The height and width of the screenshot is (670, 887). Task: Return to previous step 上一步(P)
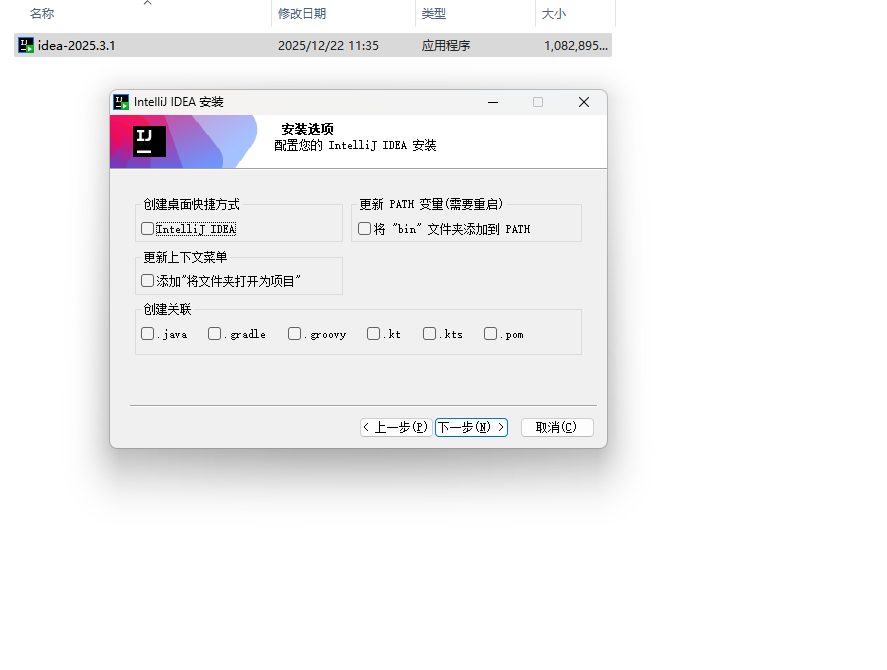click(x=396, y=427)
